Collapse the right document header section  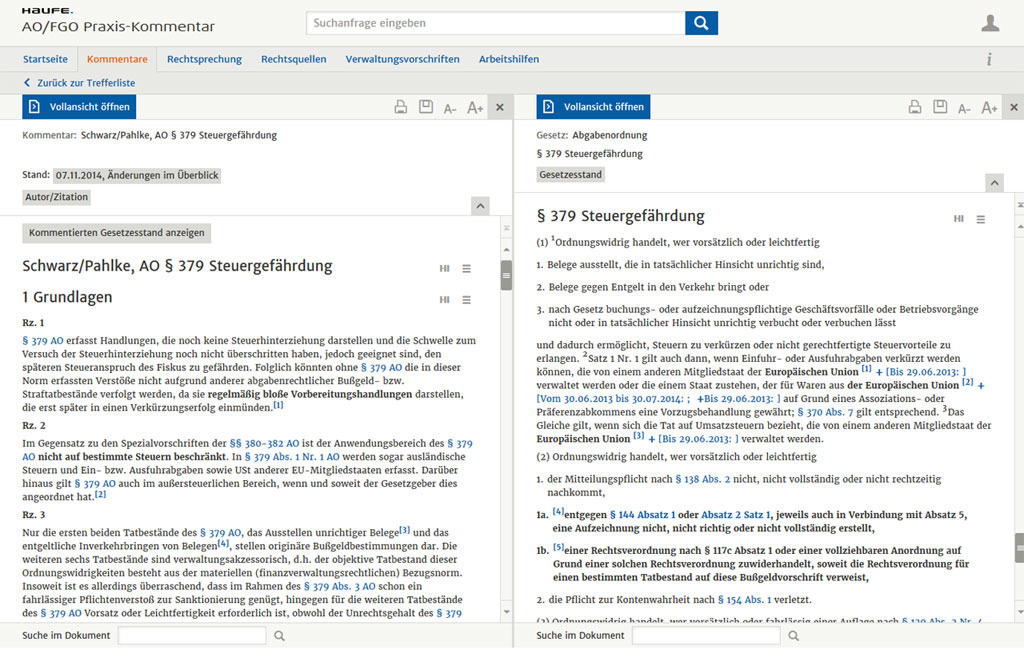pyautogui.click(x=994, y=183)
